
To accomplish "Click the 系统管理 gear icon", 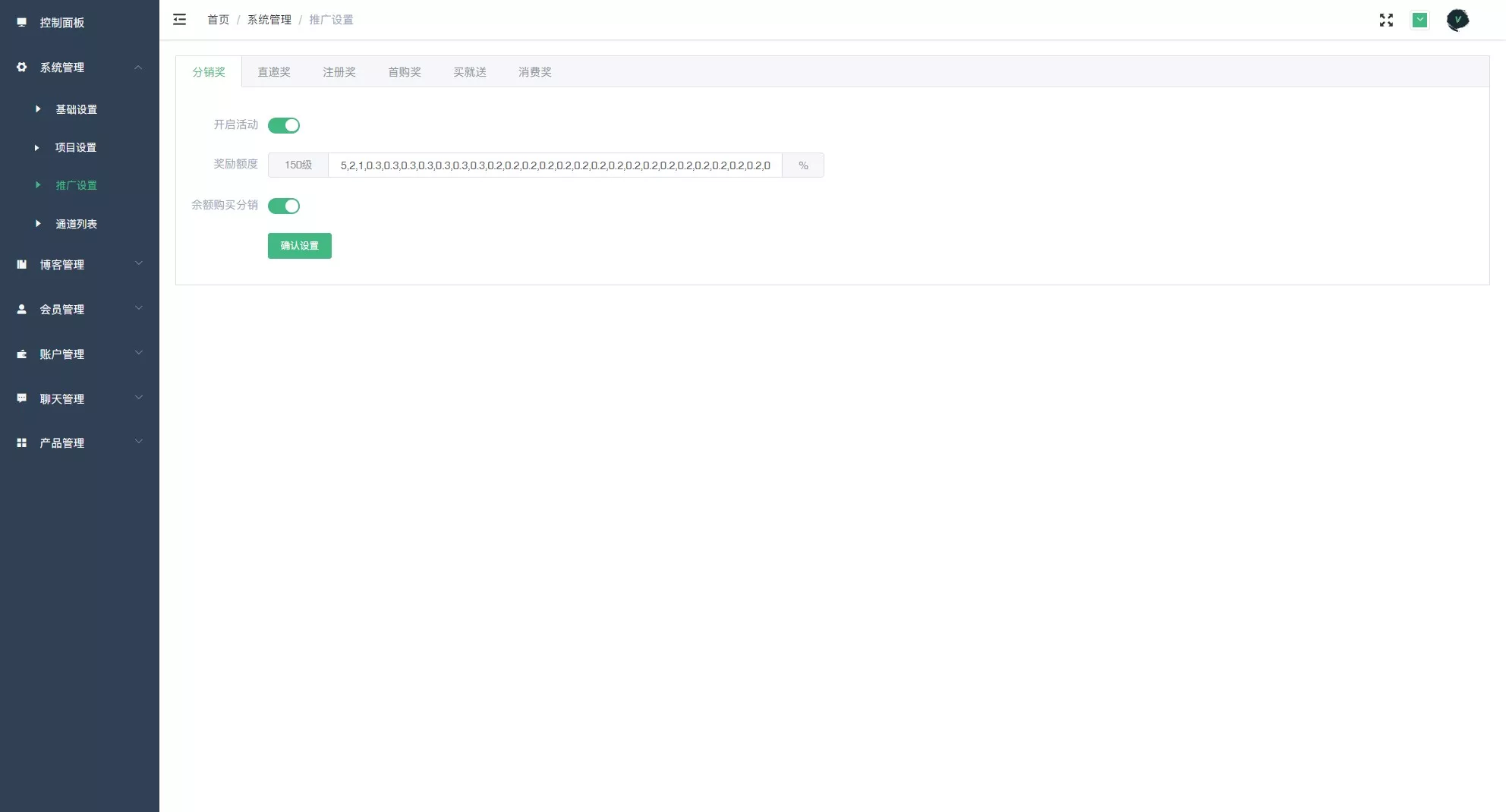I will click(x=22, y=68).
